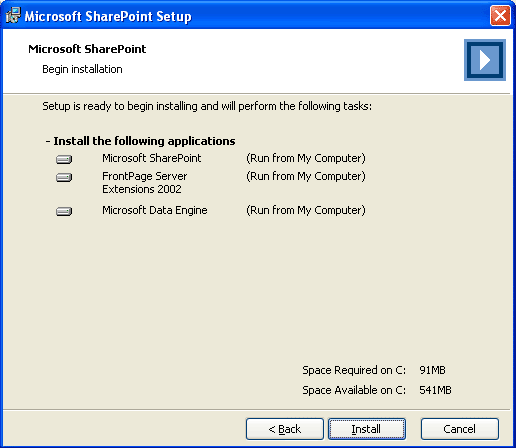Click the Microsoft SharePoint Setup title bar

click(247, 16)
